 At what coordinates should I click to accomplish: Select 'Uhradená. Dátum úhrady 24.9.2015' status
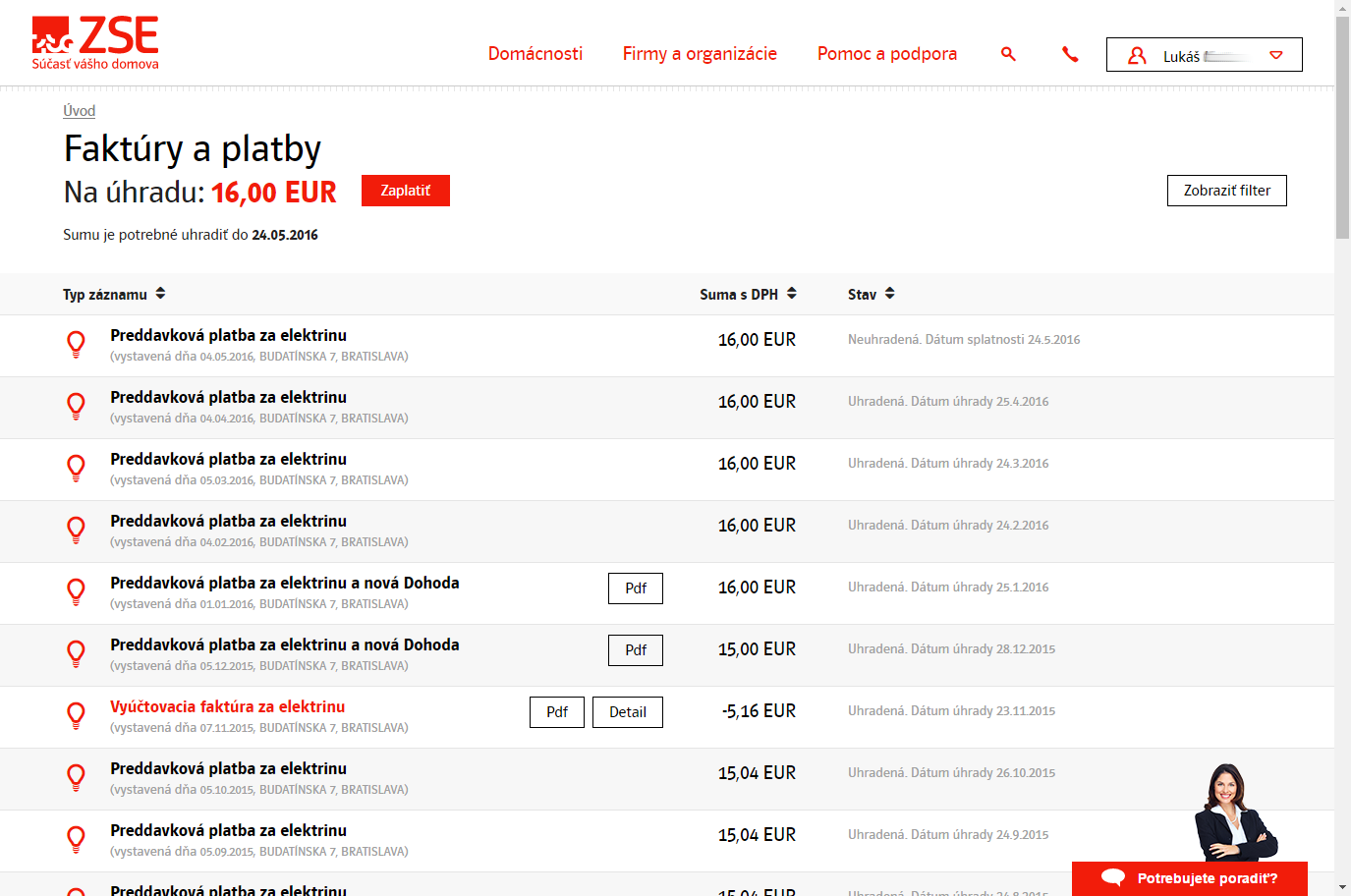pos(948,835)
